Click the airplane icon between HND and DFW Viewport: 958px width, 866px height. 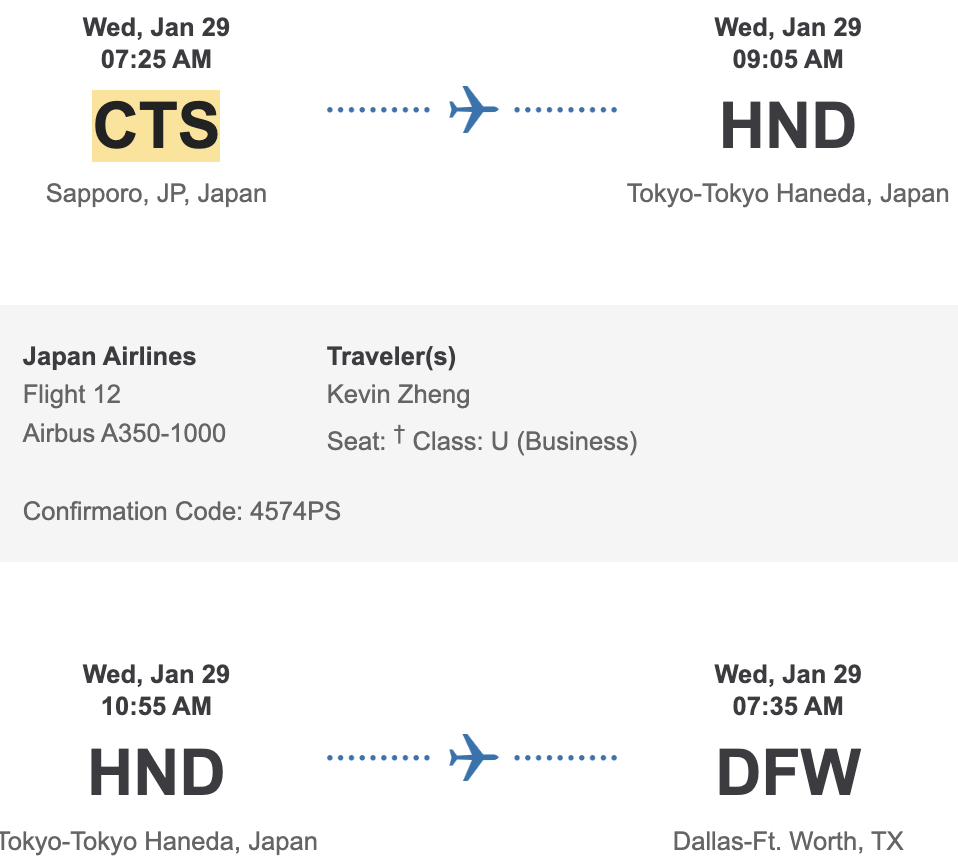[473, 757]
